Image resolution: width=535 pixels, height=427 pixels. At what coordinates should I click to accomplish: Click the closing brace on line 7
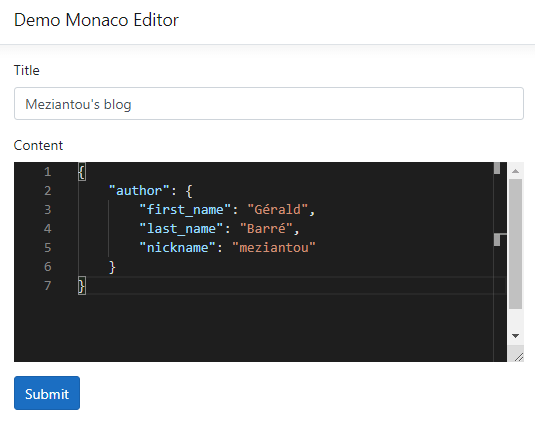(82, 285)
